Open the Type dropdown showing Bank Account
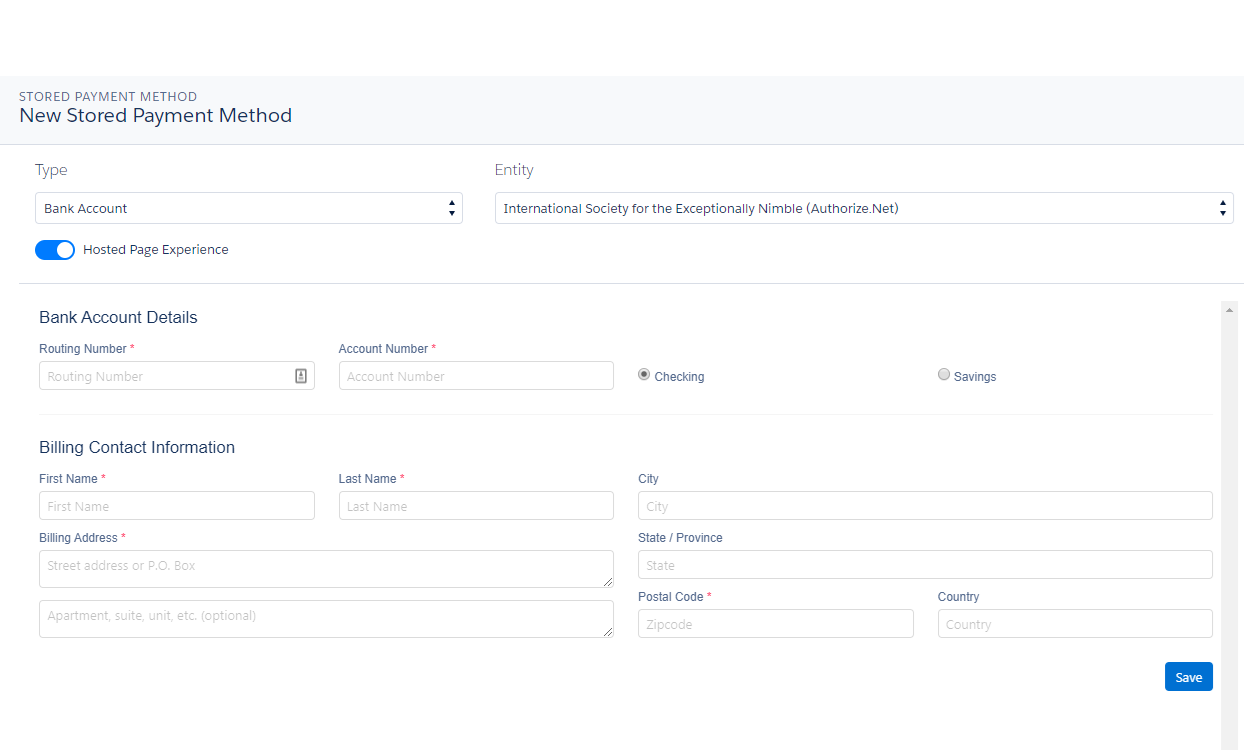Screen dimensions: 1244x750 click(248, 208)
